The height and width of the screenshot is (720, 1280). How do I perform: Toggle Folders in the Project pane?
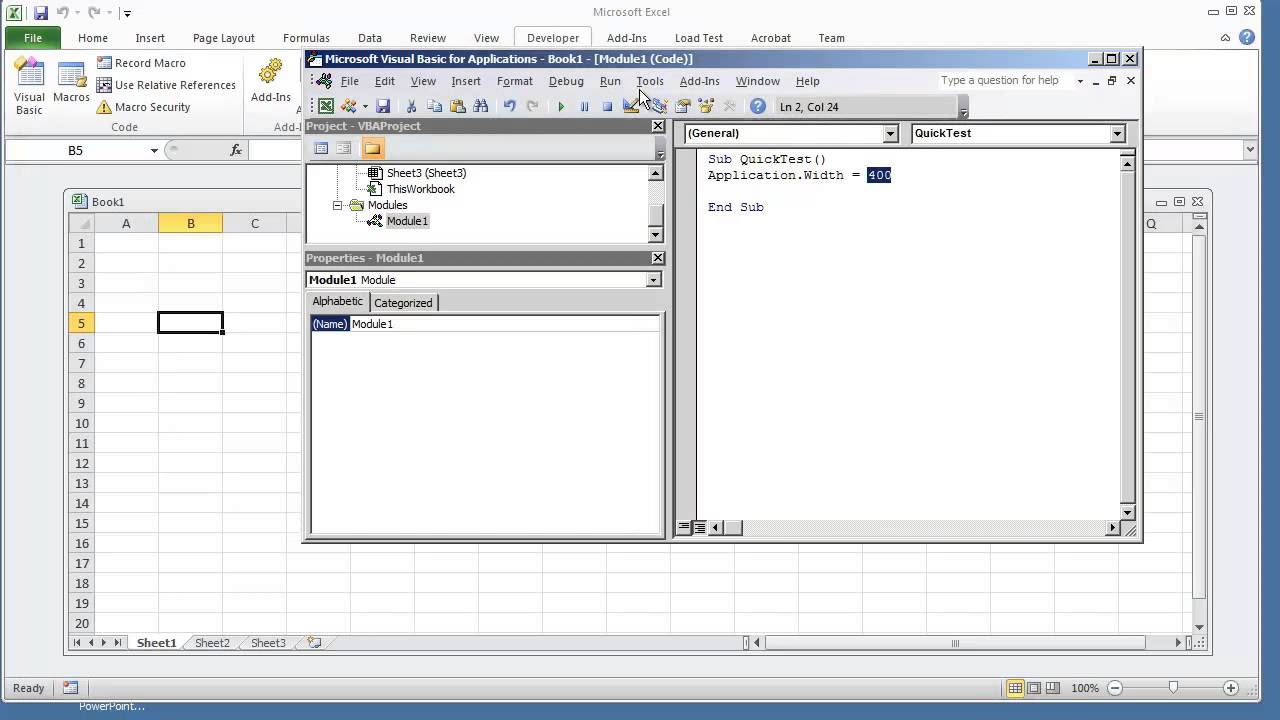(x=372, y=148)
